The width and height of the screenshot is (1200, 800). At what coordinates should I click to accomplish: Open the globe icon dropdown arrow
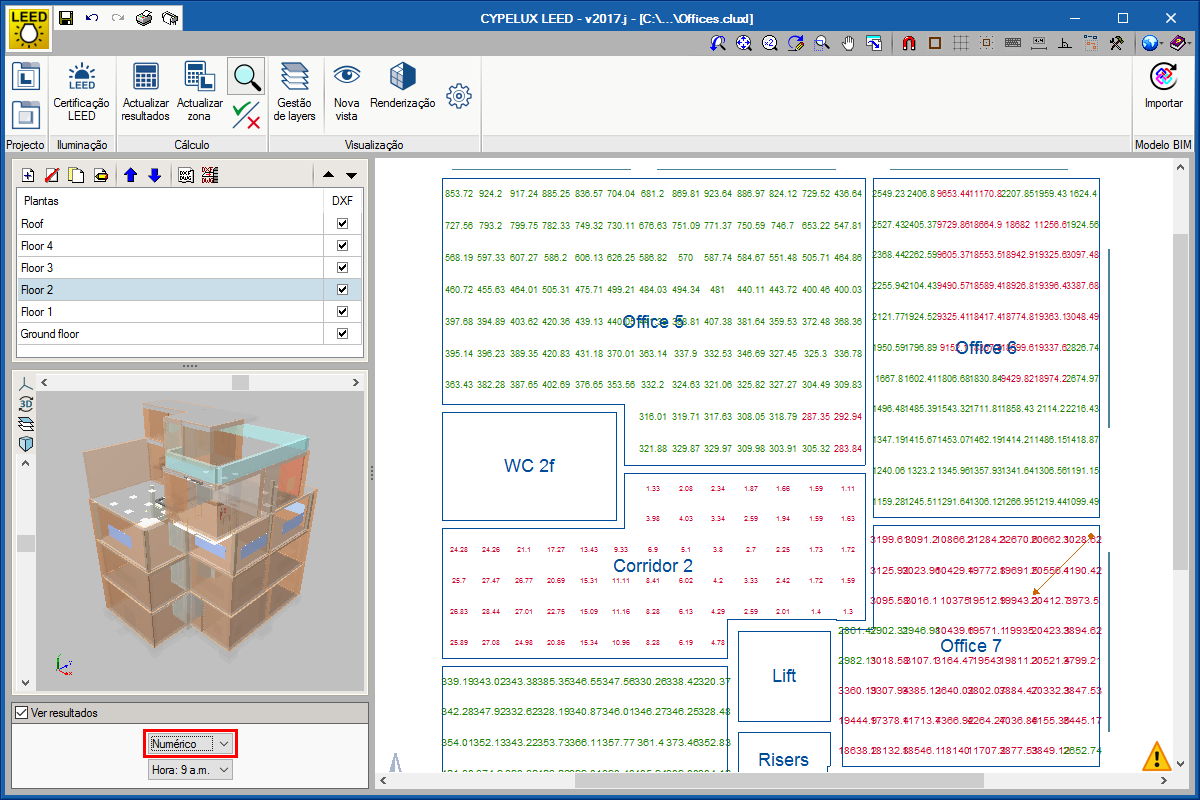[x=1161, y=43]
